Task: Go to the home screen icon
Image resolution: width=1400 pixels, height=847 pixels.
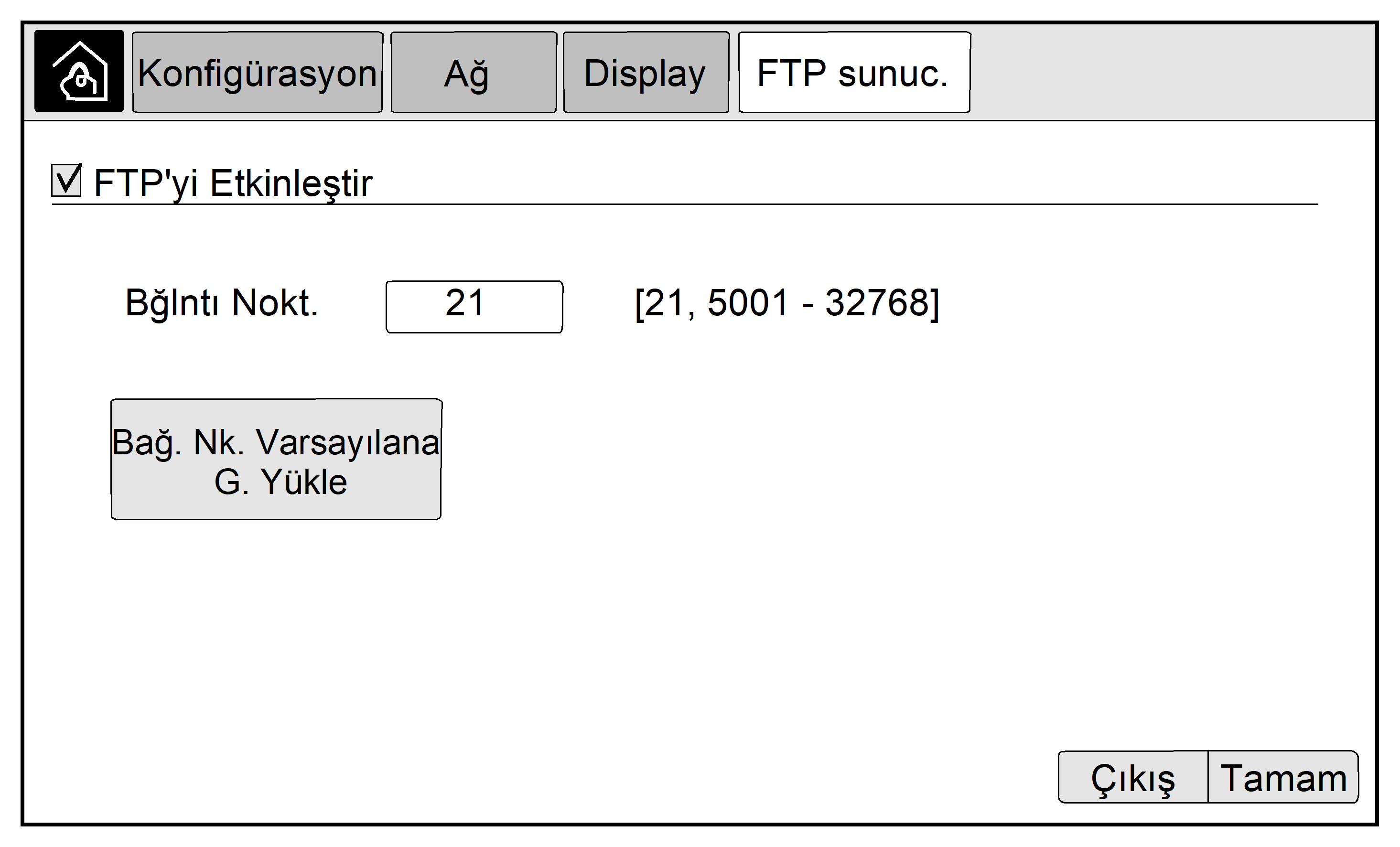Action: 79,71
